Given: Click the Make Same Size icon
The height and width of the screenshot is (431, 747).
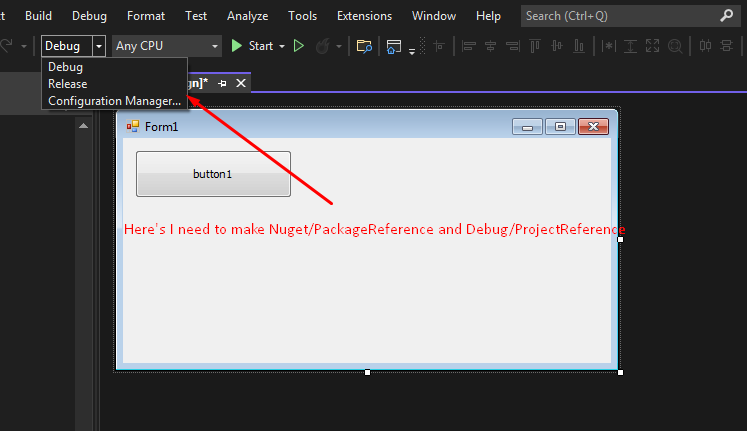Looking at the screenshot, I should pyautogui.click(x=652, y=46).
